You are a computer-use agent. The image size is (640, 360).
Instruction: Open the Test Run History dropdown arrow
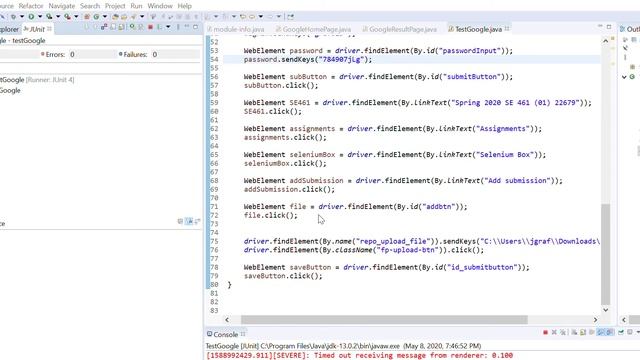pos(168,27)
